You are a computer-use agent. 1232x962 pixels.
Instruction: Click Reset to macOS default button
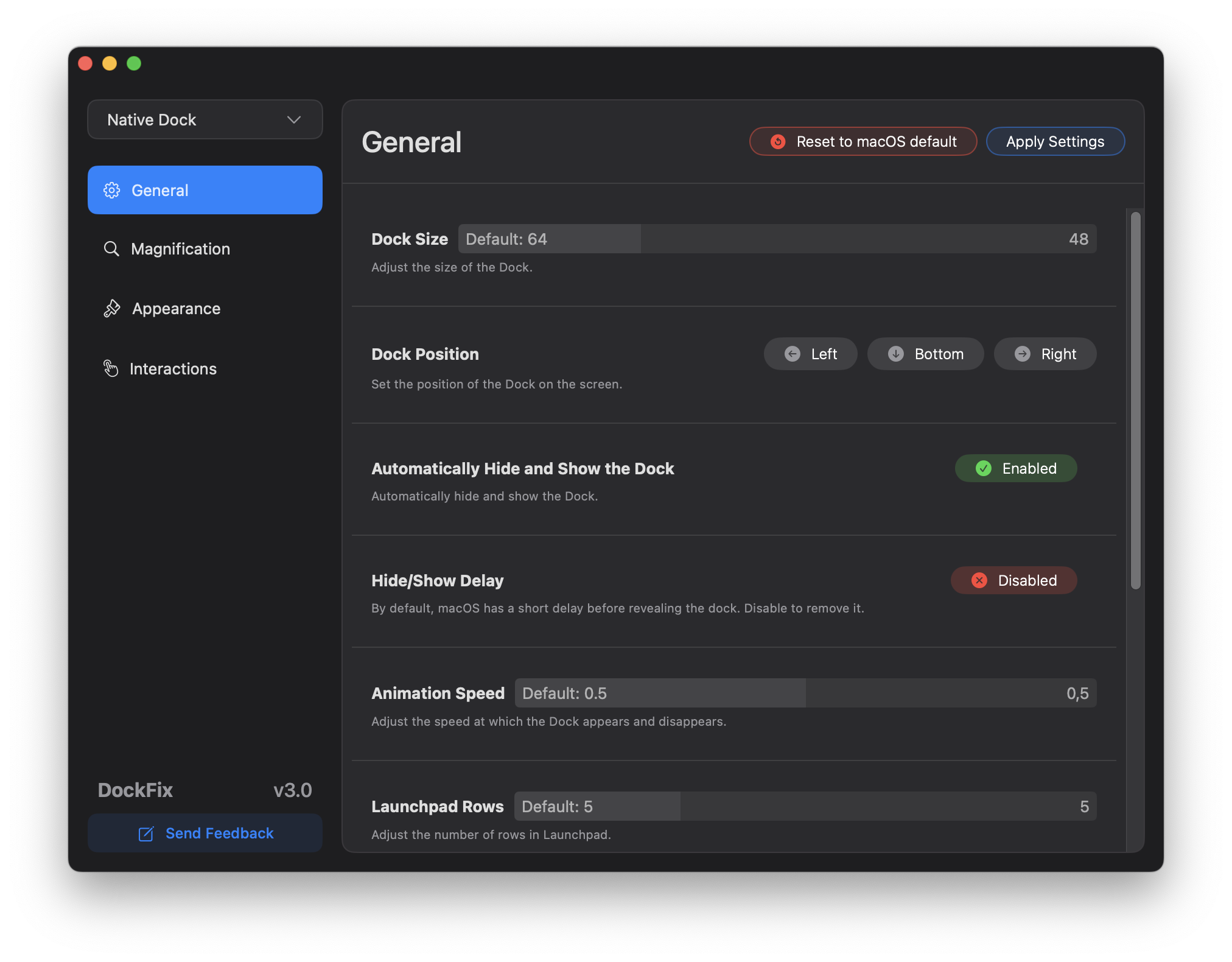863,142
